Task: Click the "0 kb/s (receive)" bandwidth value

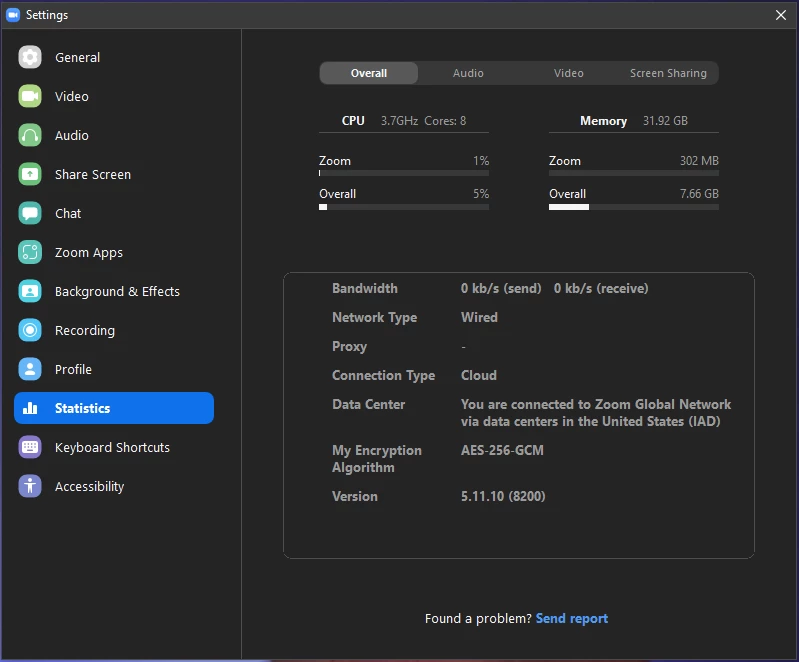Action: click(601, 288)
